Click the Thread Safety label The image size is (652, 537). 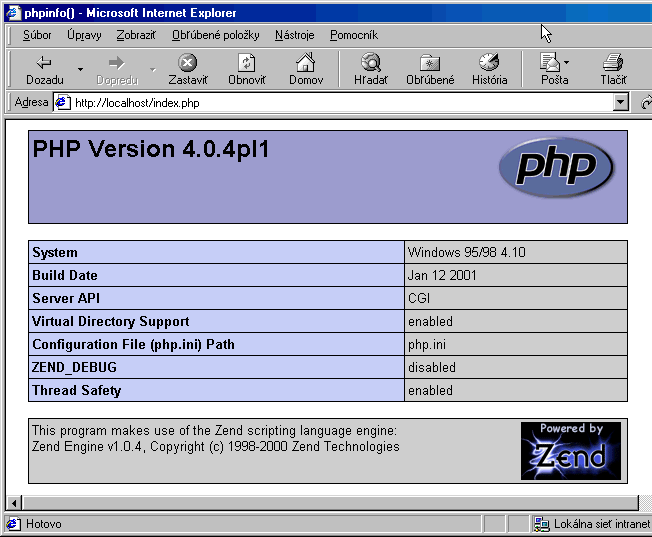pos(77,390)
